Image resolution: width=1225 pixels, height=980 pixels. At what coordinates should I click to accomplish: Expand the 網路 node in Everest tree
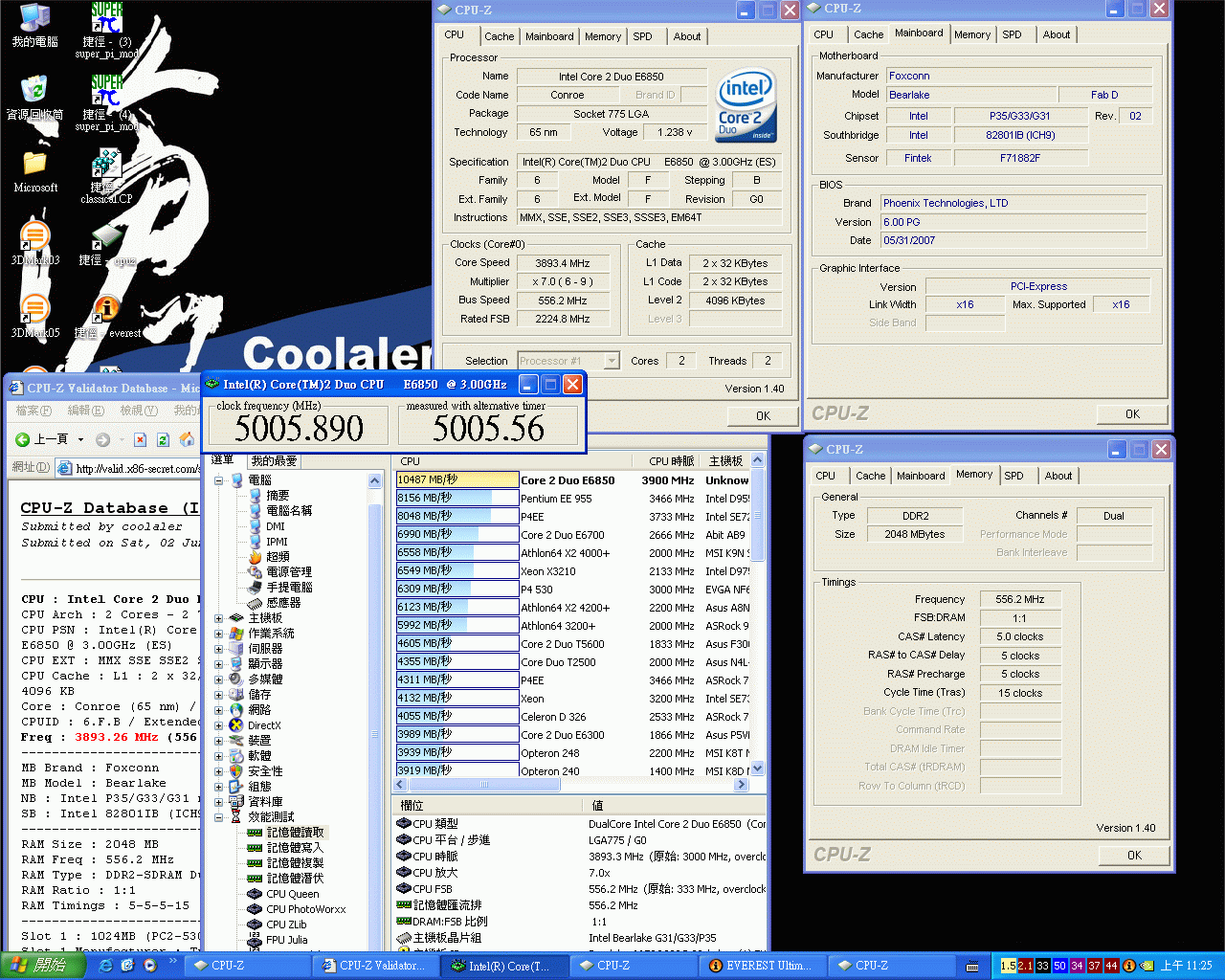219,710
